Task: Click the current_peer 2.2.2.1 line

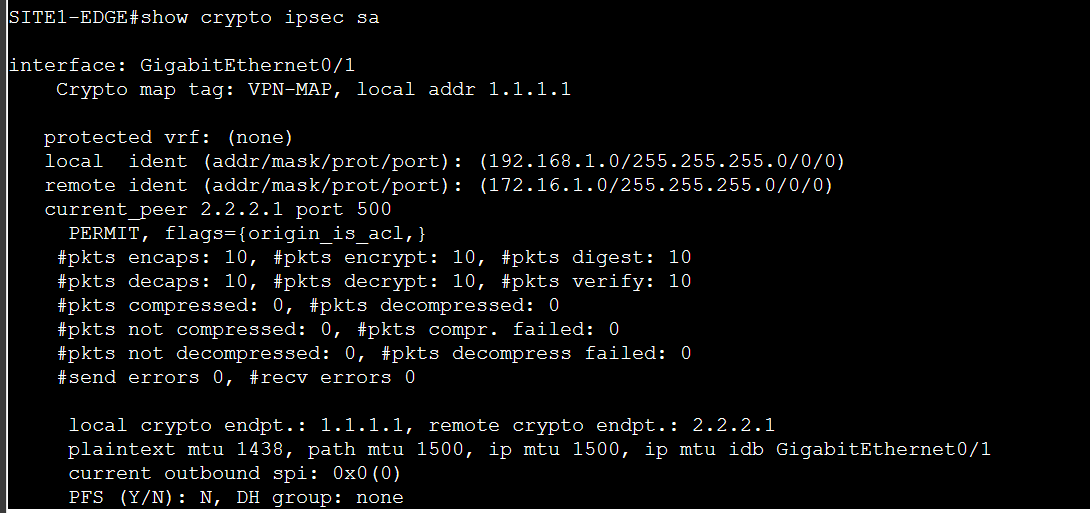Action: tap(218, 209)
